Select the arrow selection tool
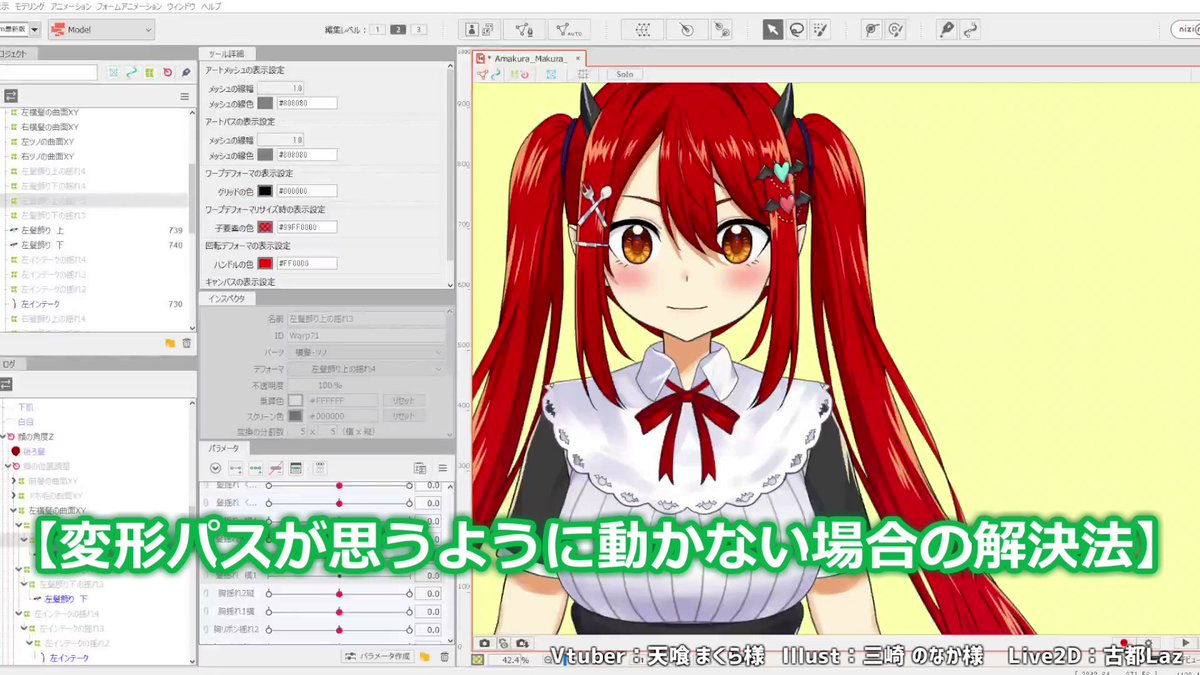 click(772, 30)
